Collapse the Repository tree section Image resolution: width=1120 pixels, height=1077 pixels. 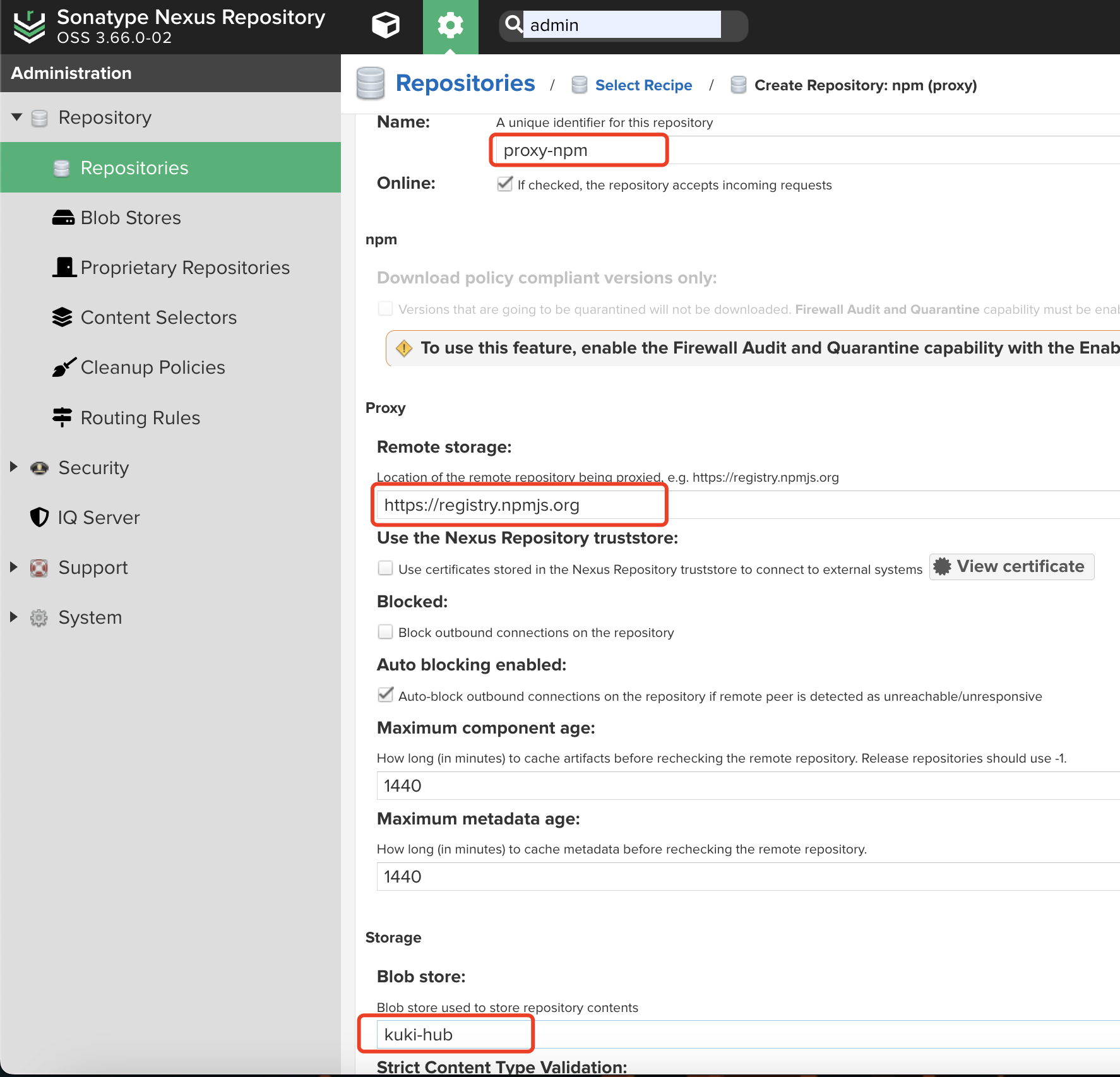pyautogui.click(x=17, y=117)
